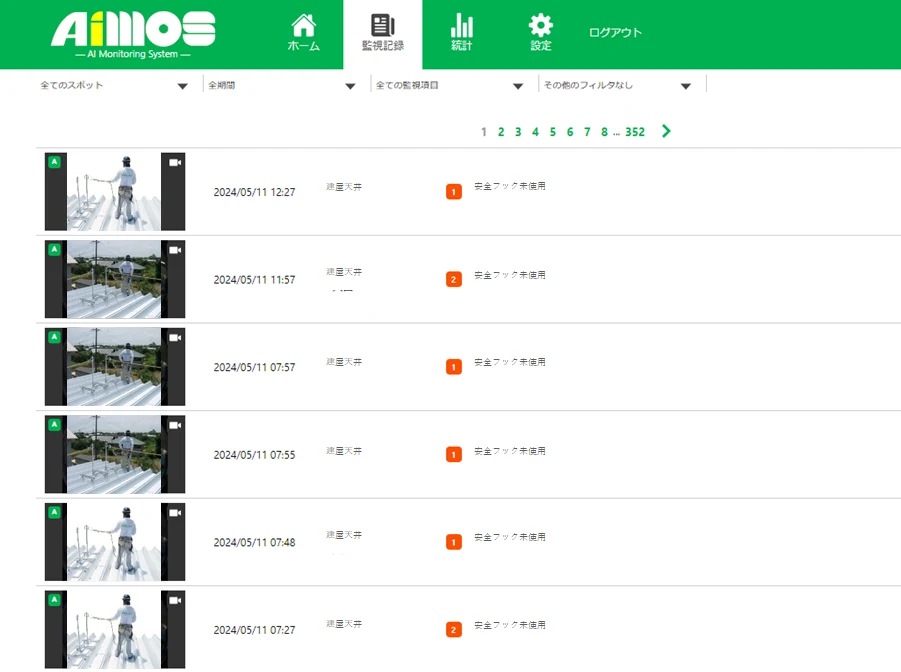Click 安全フック未使用 label on 07:57 record
Screen dimensions: 901x672
(x=510, y=362)
